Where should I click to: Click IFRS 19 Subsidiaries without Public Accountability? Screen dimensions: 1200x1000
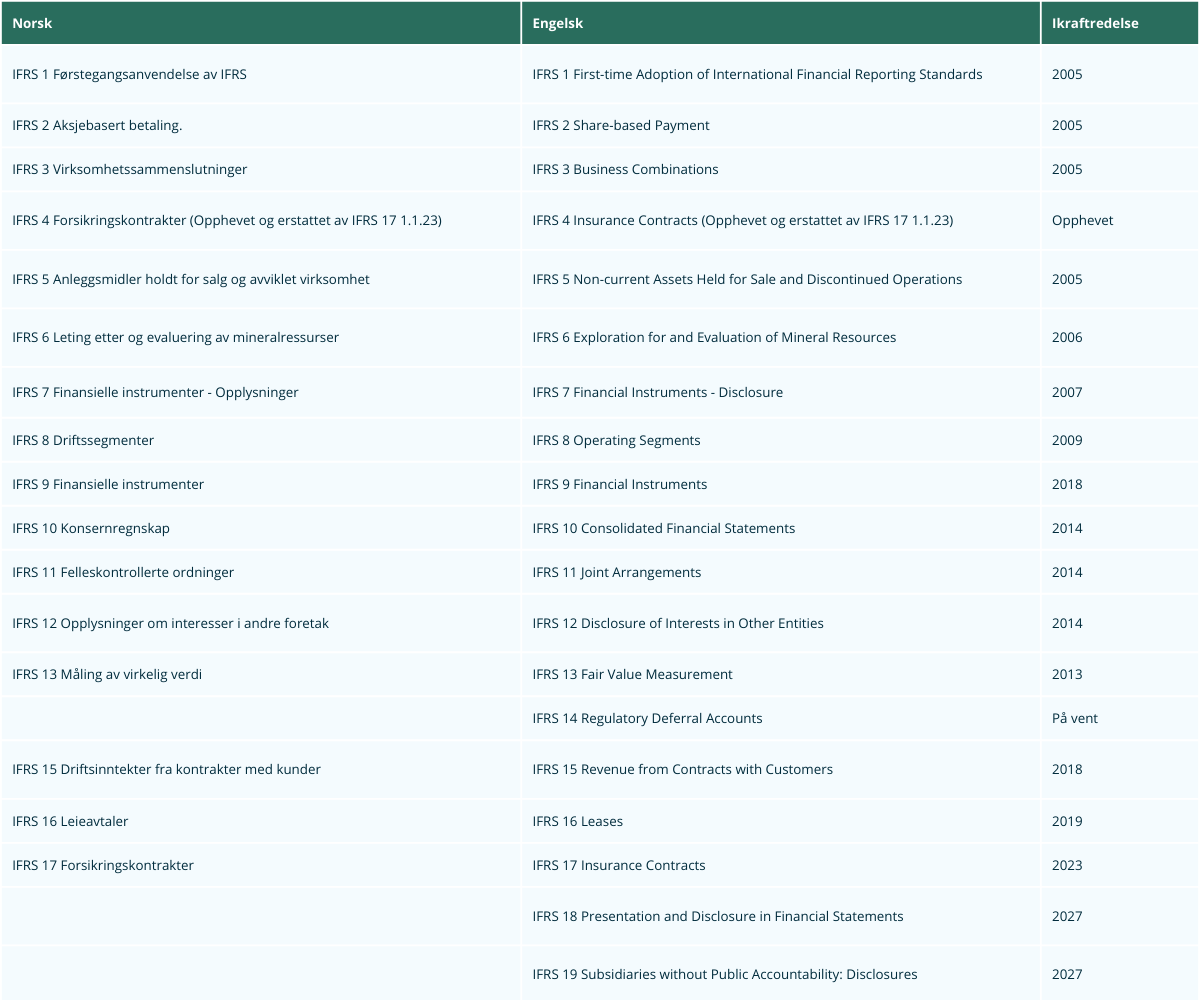(x=726, y=974)
